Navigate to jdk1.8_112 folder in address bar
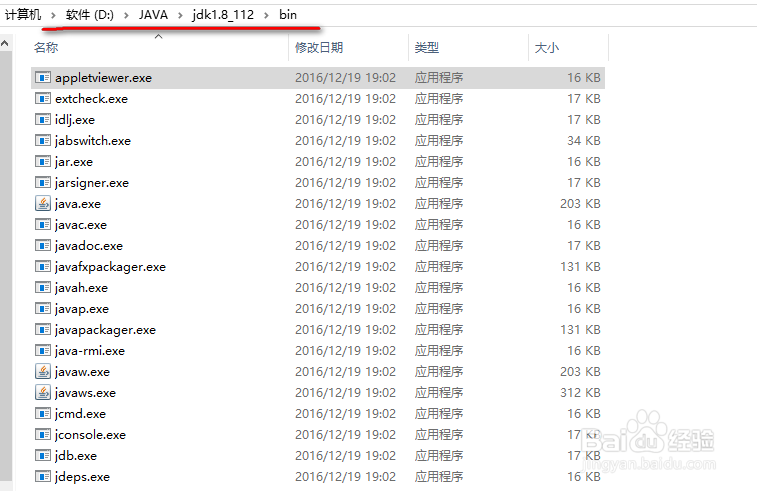Viewport: 757px width, 491px height. 223,15
